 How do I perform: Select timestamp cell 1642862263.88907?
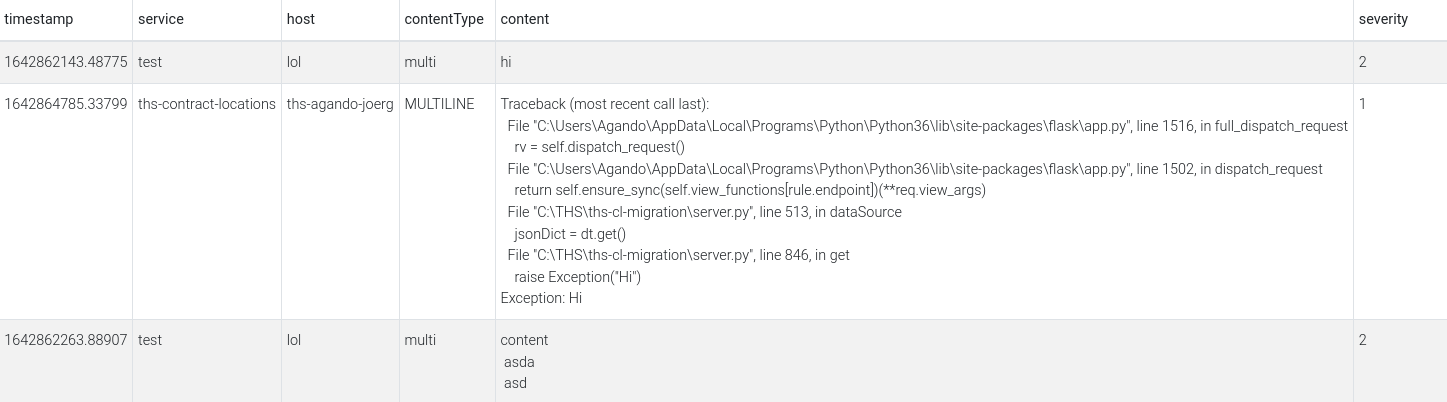[66, 340]
